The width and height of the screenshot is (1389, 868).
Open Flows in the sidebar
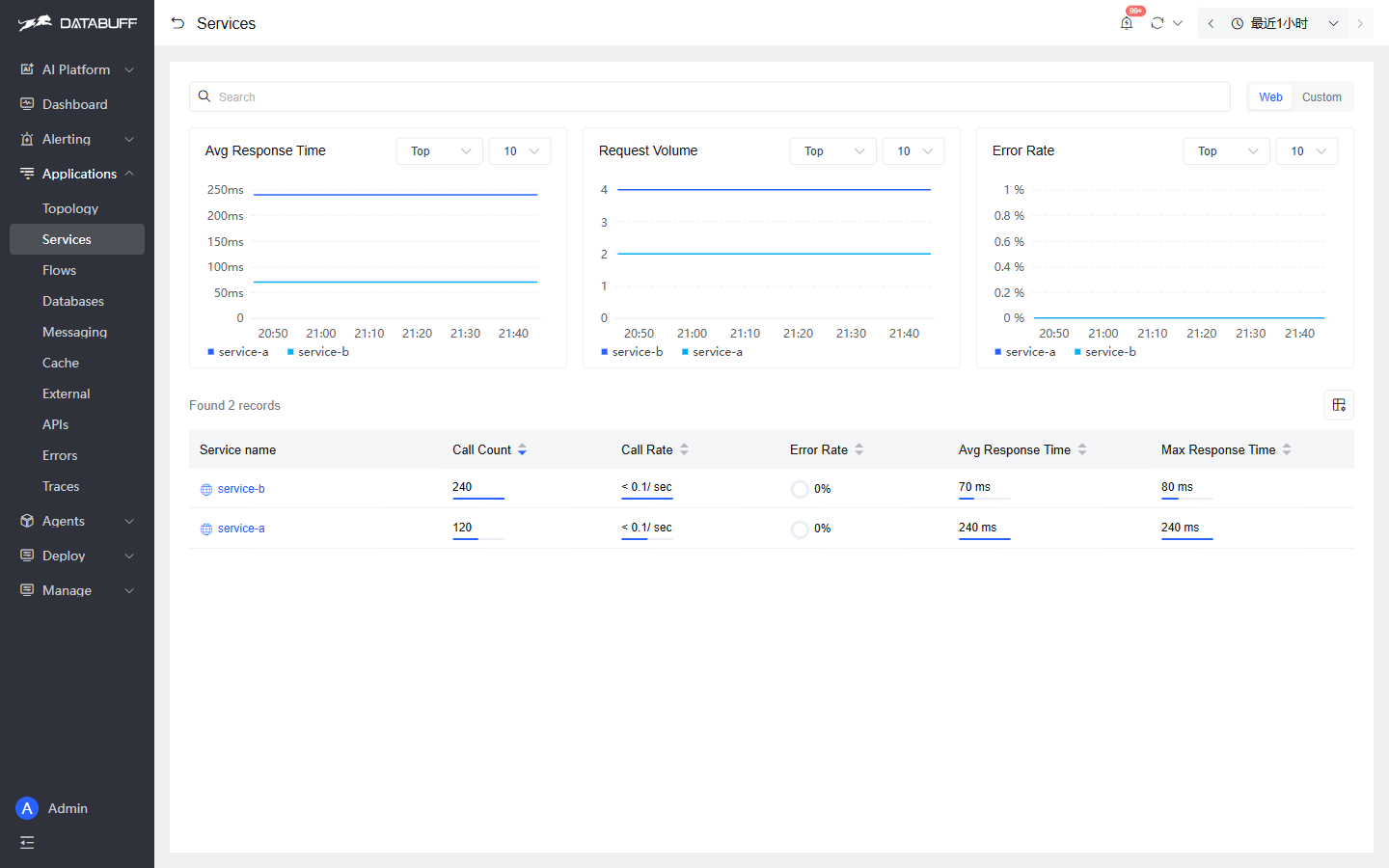tap(77, 270)
